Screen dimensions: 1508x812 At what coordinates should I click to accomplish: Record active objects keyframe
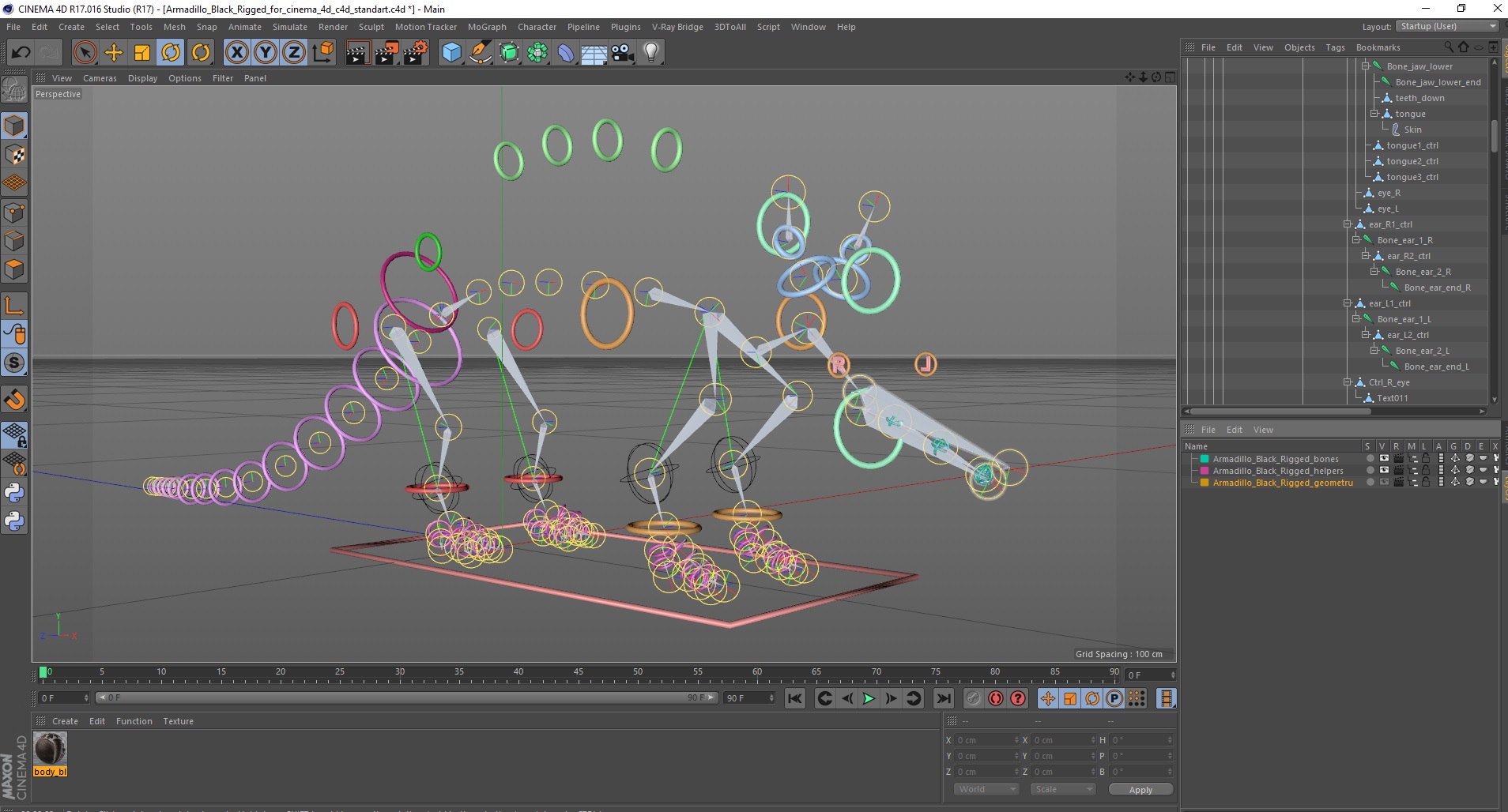[974, 698]
